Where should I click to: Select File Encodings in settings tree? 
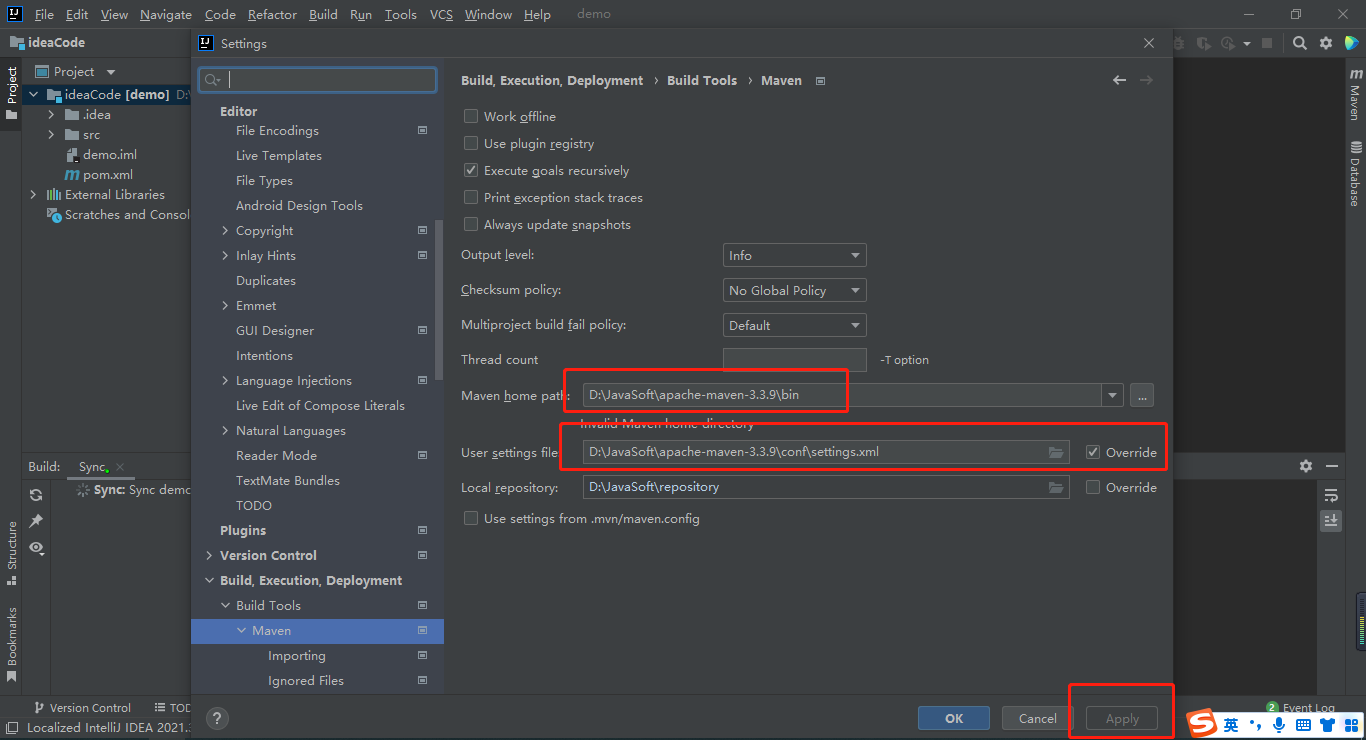[277, 130]
